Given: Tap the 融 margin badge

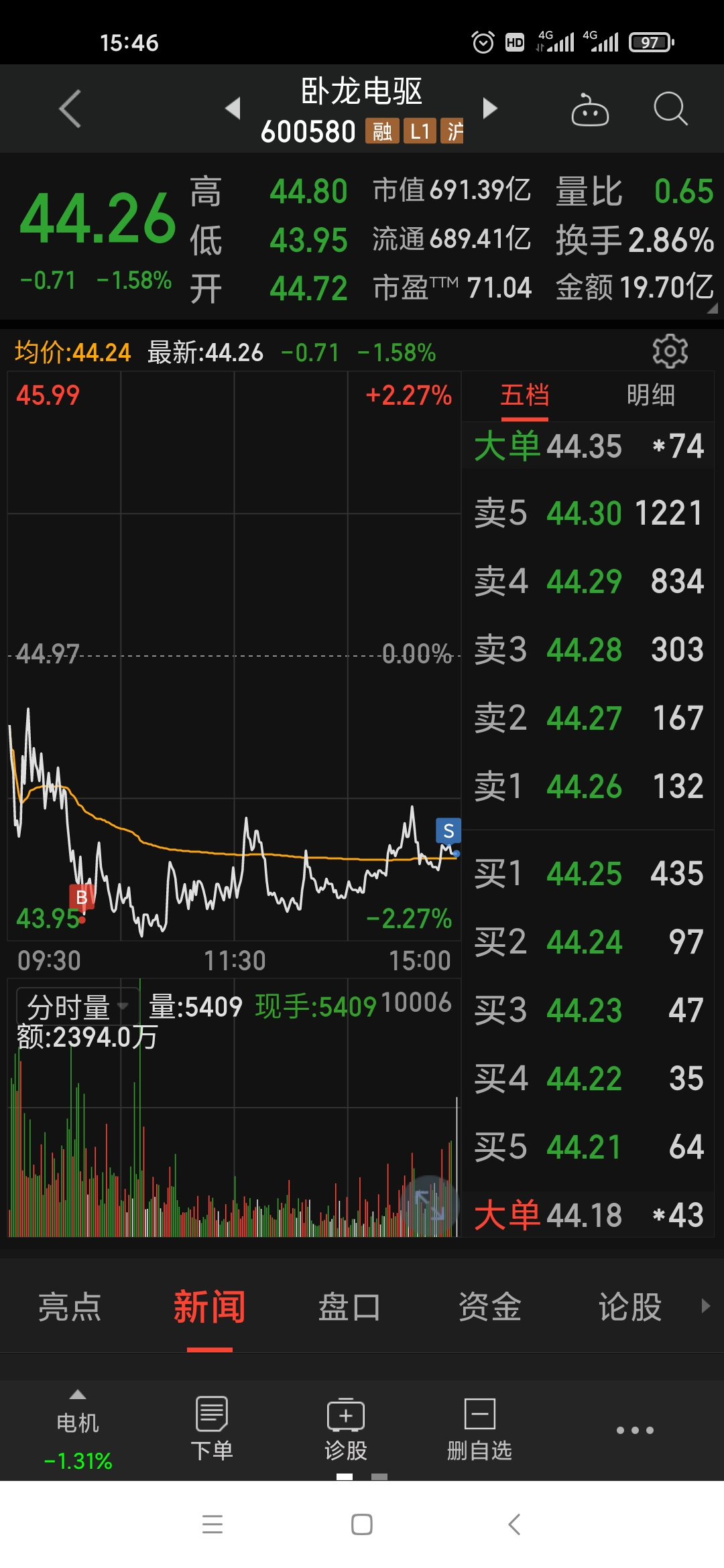Looking at the screenshot, I should point(382,131).
